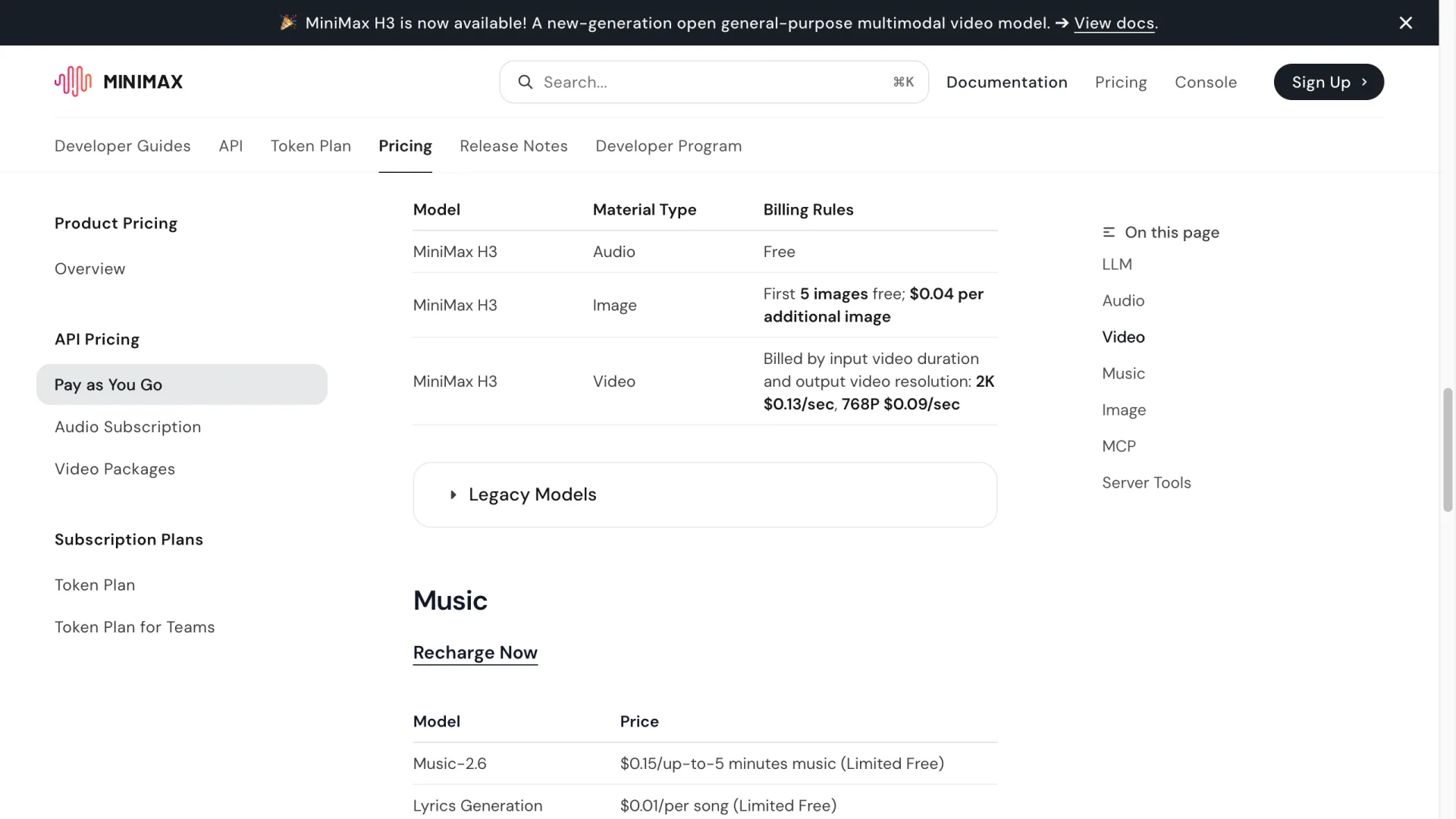The image size is (1456, 819).
Task: Click the Video material type cell
Action: (x=613, y=381)
